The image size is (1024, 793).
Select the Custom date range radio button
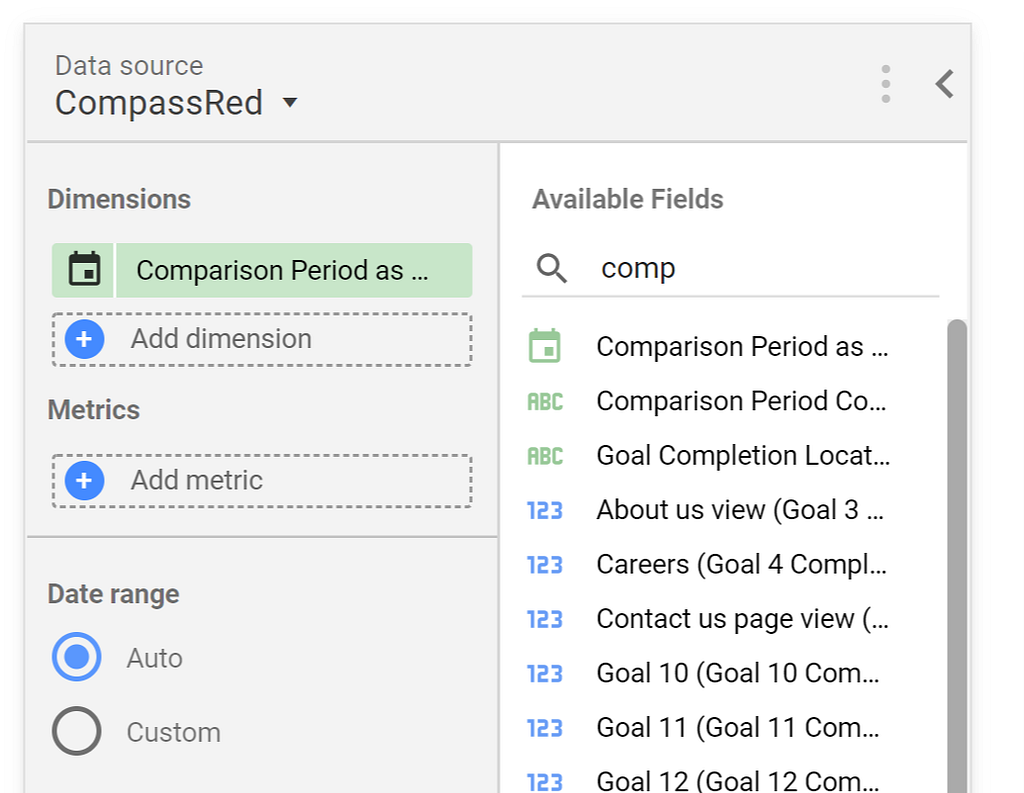76,731
